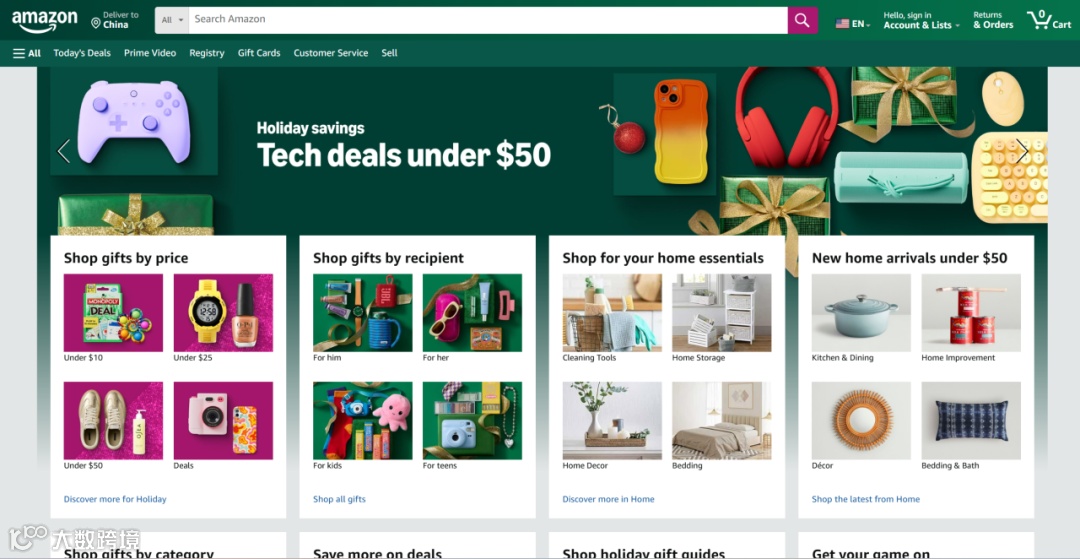
Task: Open Returns & Orders link
Action: coord(993,20)
